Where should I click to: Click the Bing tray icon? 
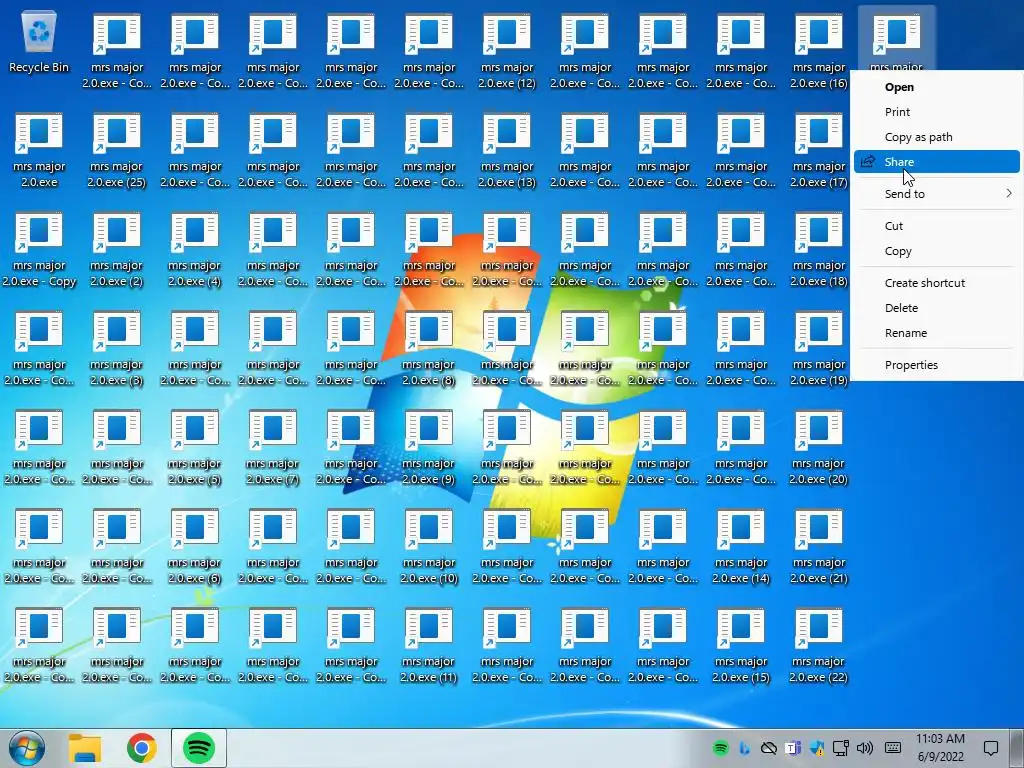(744, 748)
